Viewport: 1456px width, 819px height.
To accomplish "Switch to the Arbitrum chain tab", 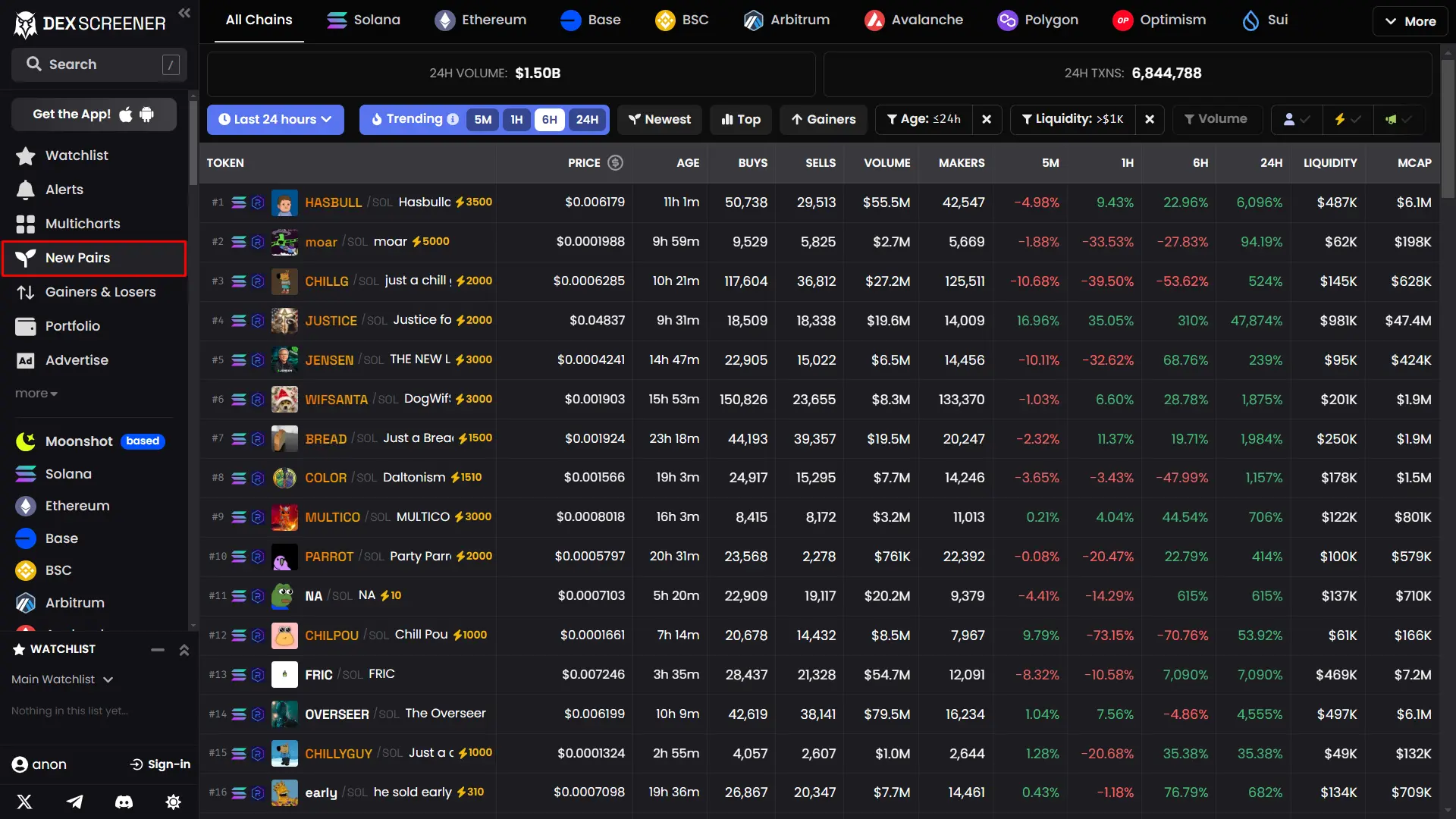I will click(x=786, y=20).
